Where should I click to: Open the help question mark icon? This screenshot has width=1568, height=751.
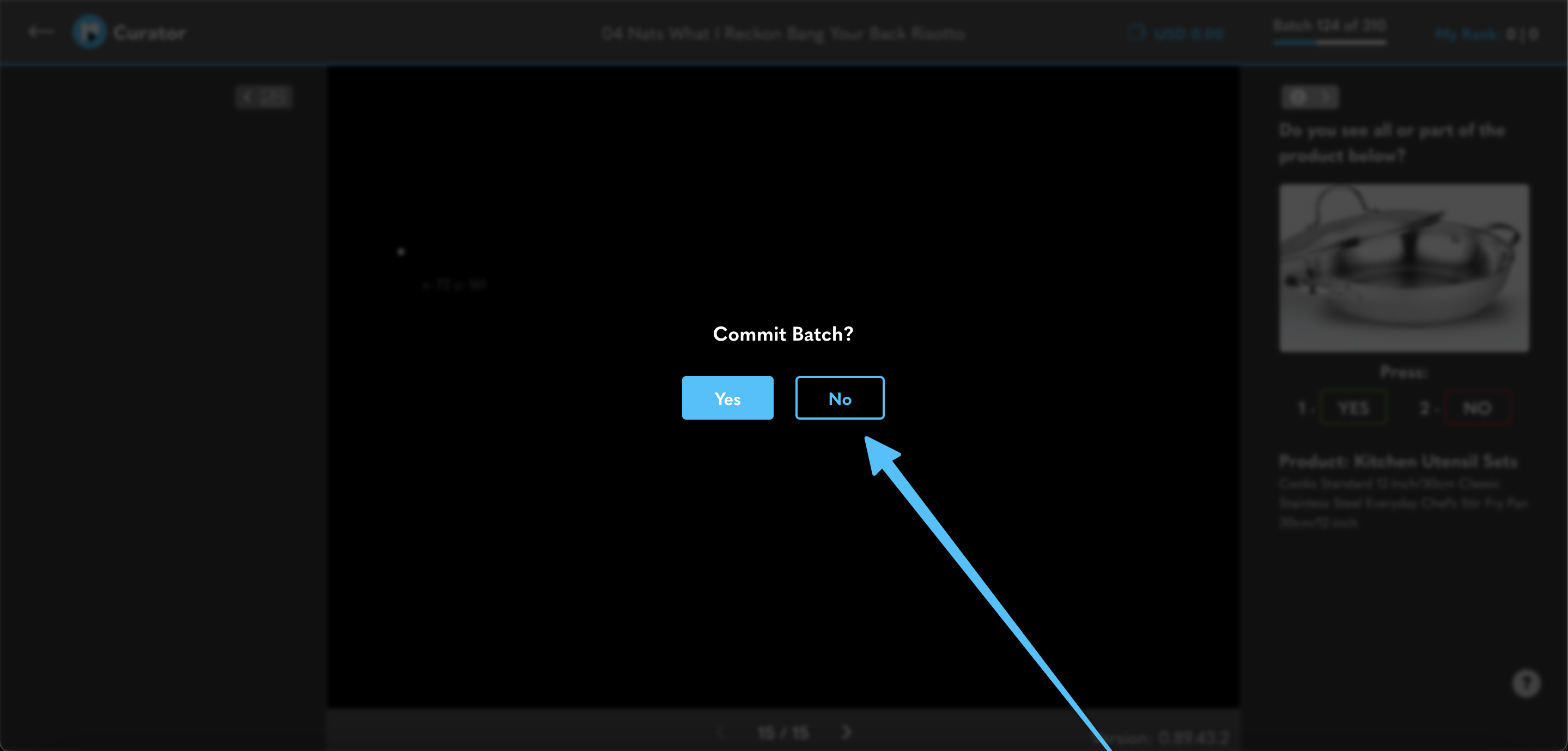click(x=1526, y=683)
